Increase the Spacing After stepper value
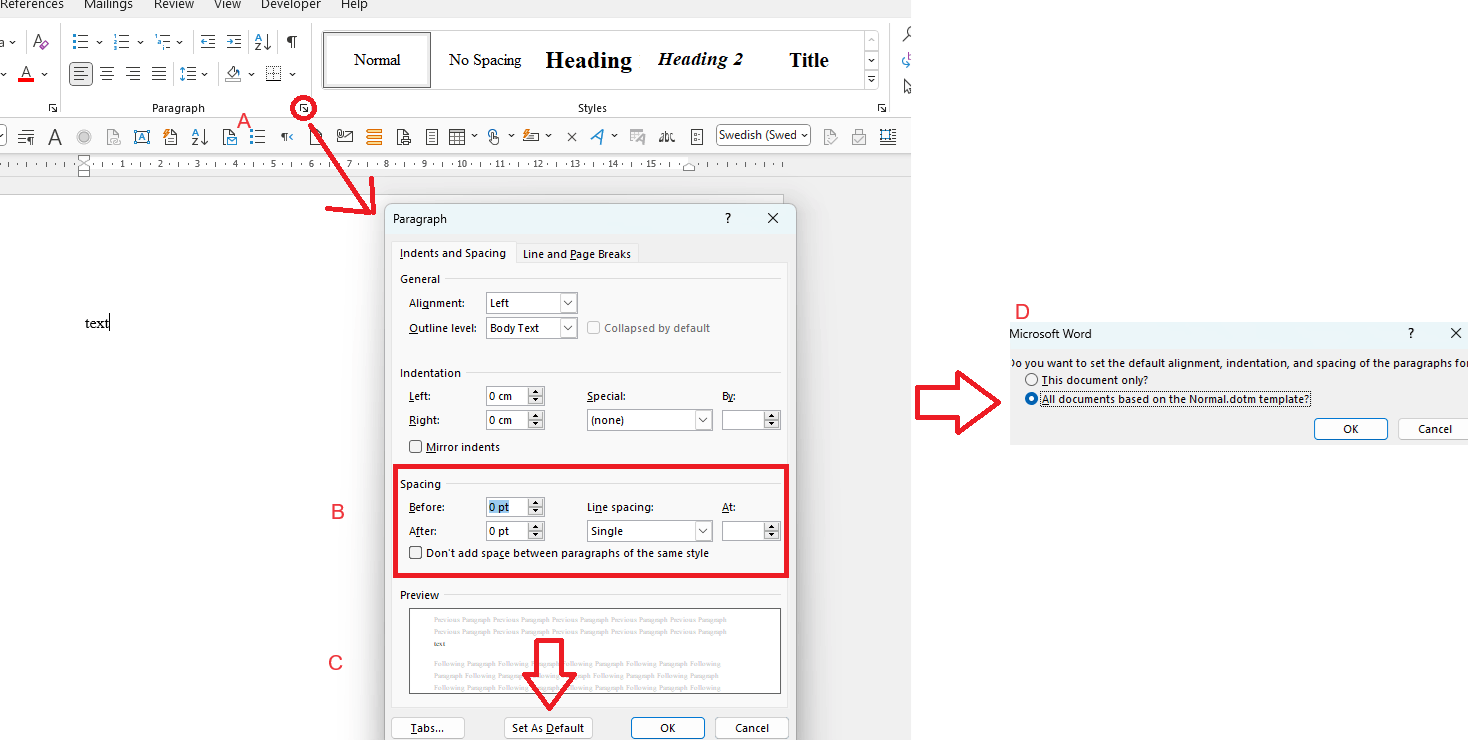Viewport: 1468px width, 740px height. coord(536,526)
